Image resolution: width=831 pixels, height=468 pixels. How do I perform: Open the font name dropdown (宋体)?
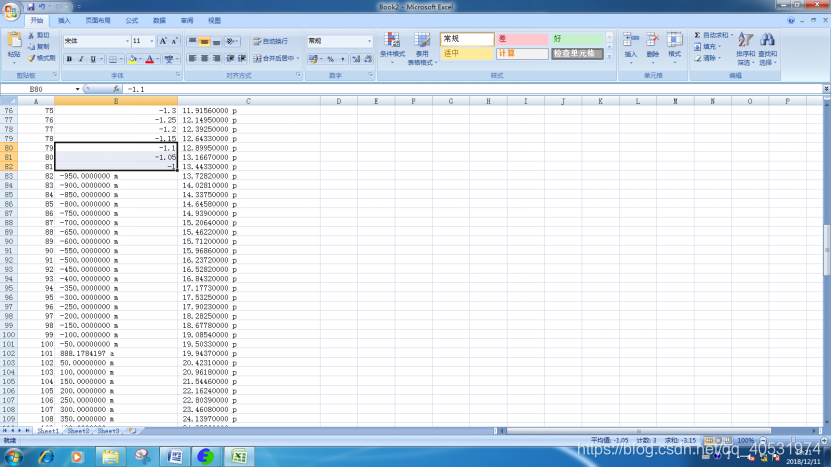(x=127, y=41)
